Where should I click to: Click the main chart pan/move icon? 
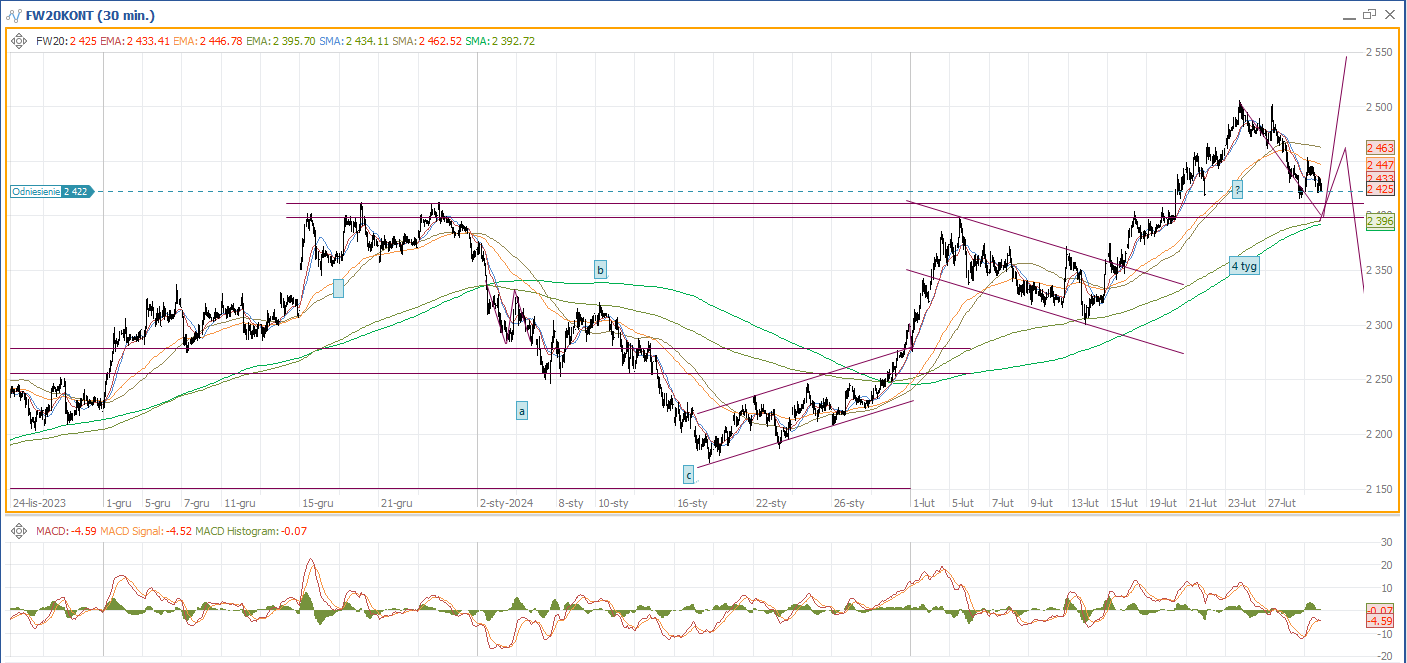(x=18, y=41)
